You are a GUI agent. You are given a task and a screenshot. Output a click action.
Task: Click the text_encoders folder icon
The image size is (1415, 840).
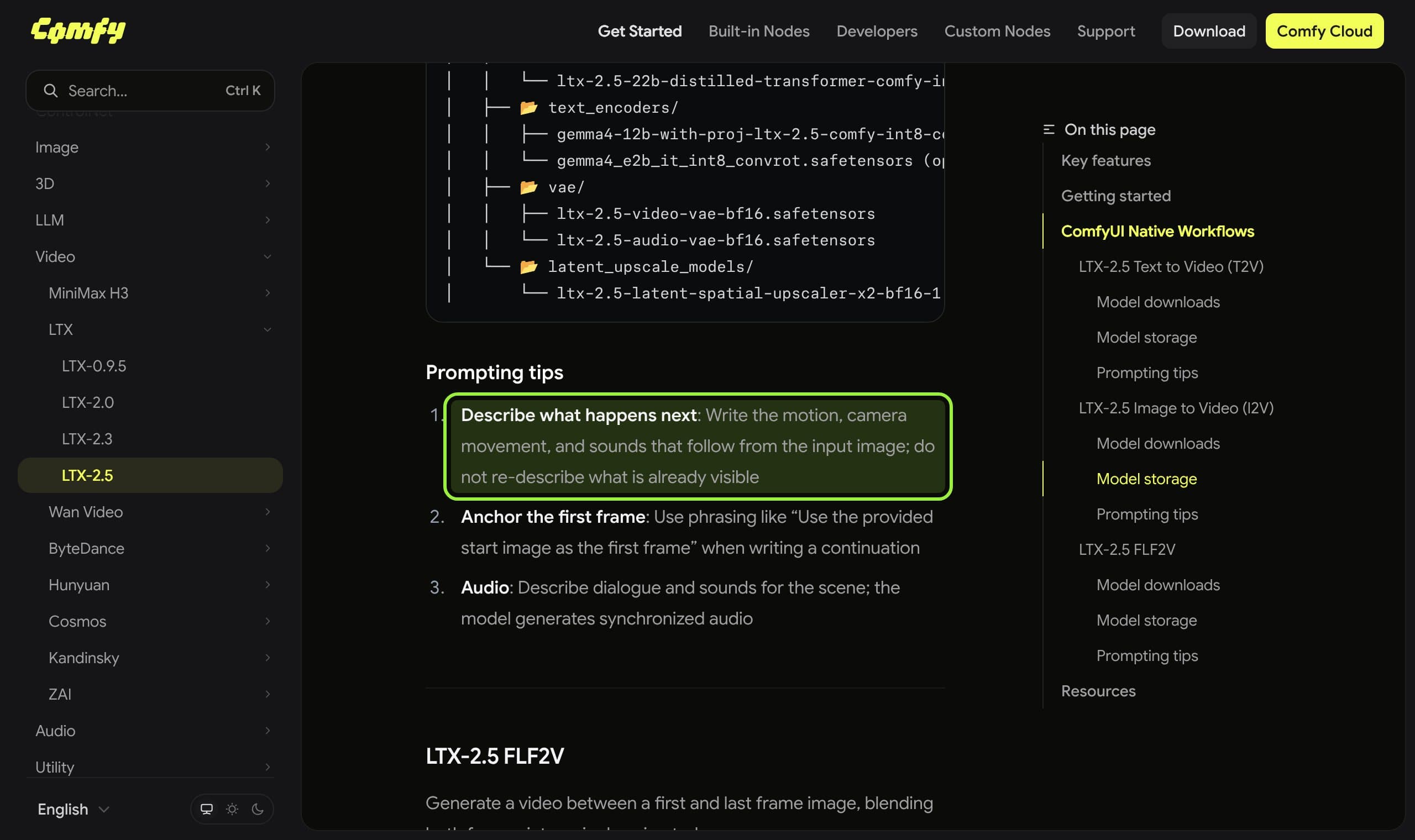528,107
